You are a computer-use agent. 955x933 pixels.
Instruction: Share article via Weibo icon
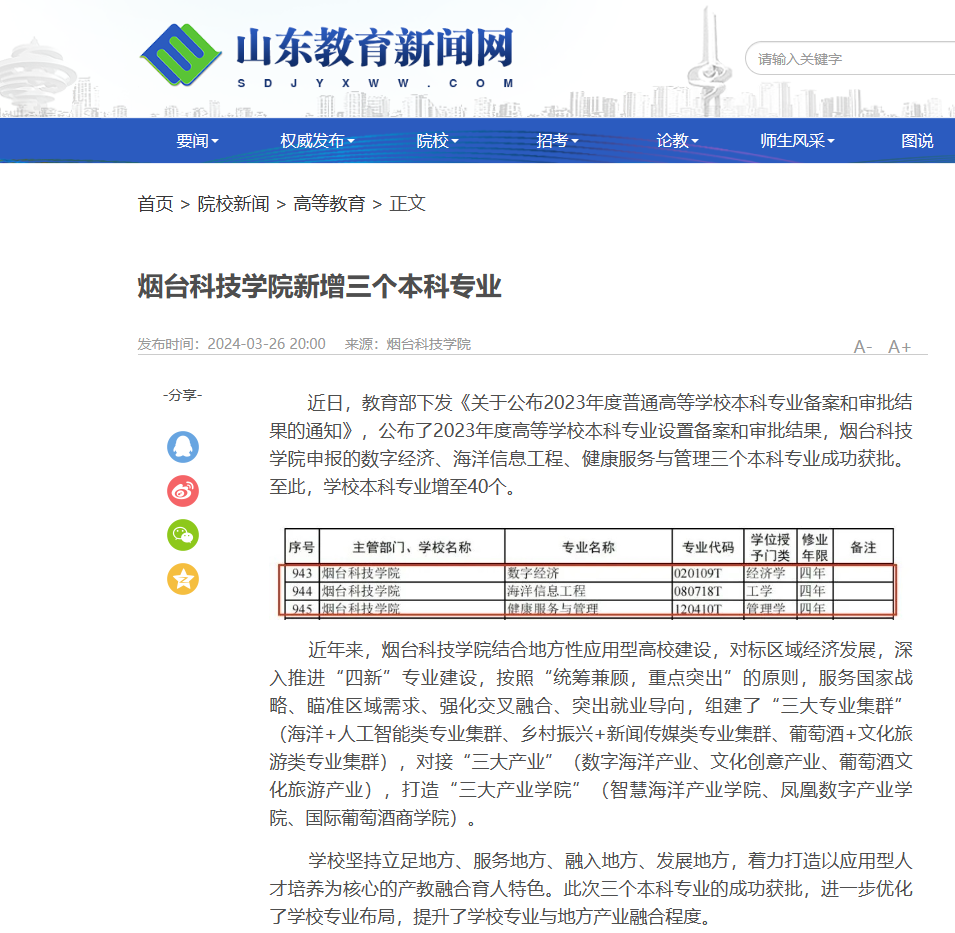click(x=183, y=491)
